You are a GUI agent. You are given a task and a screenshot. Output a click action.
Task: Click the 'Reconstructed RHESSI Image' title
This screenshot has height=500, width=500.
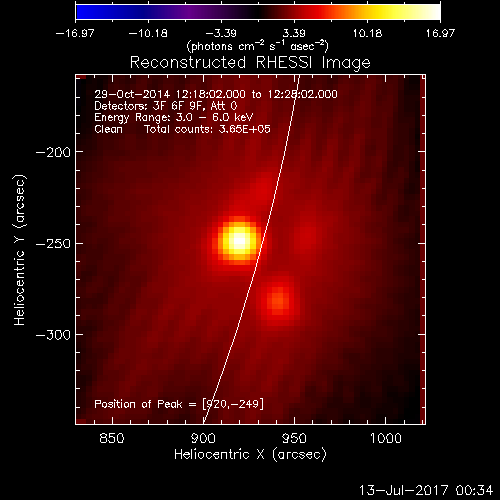pyautogui.click(x=250, y=63)
